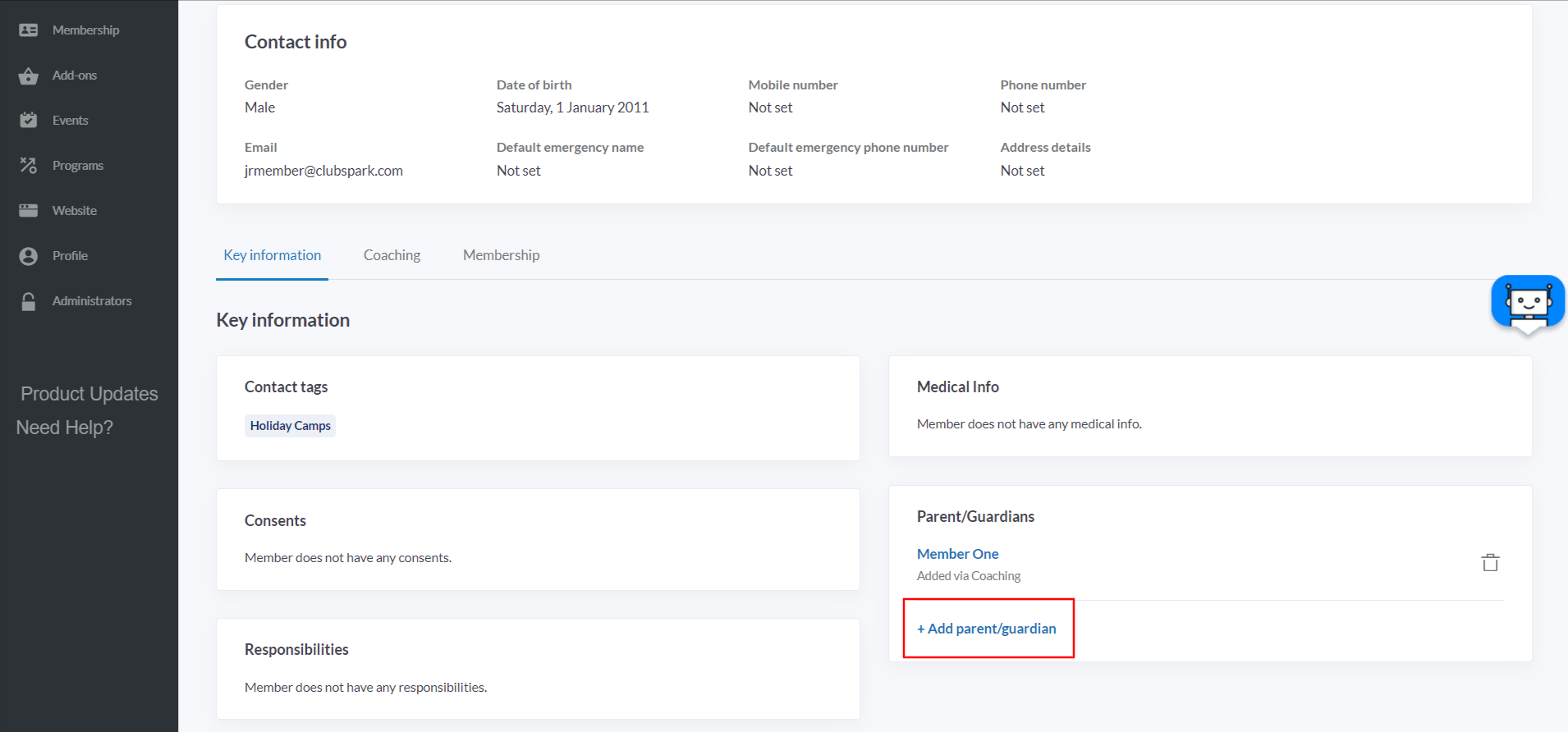The height and width of the screenshot is (732, 1568).
Task: Switch to the Membership tab
Action: pyautogui.click(x=501, y=255)
